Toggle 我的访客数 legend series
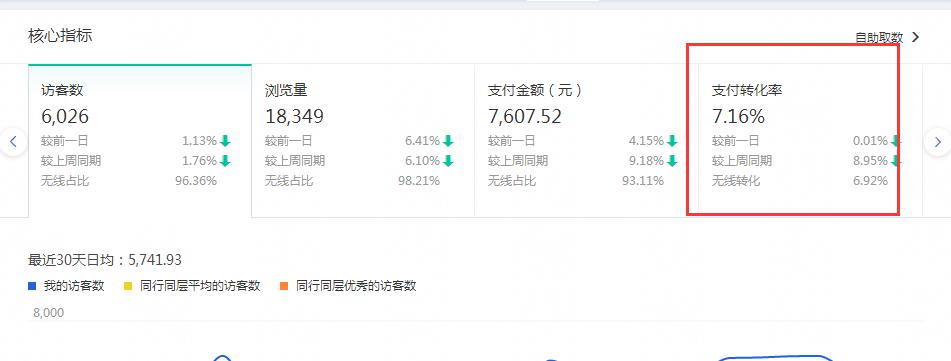The height and width of the screenshot is (361, 951). pyautogui.click(x=67, y=286)
